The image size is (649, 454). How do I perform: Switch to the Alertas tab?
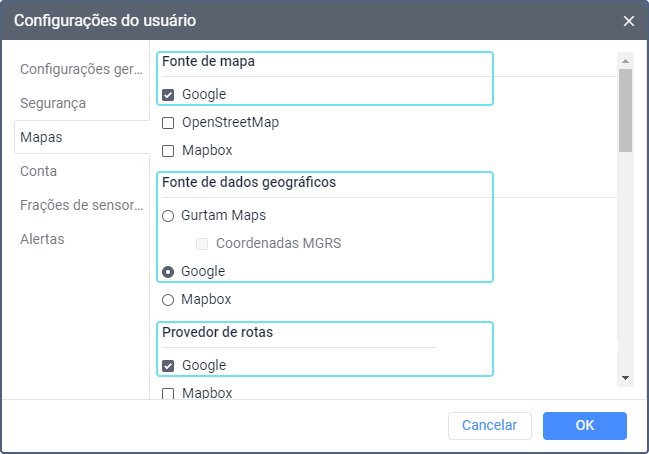[x=42, y=239]
